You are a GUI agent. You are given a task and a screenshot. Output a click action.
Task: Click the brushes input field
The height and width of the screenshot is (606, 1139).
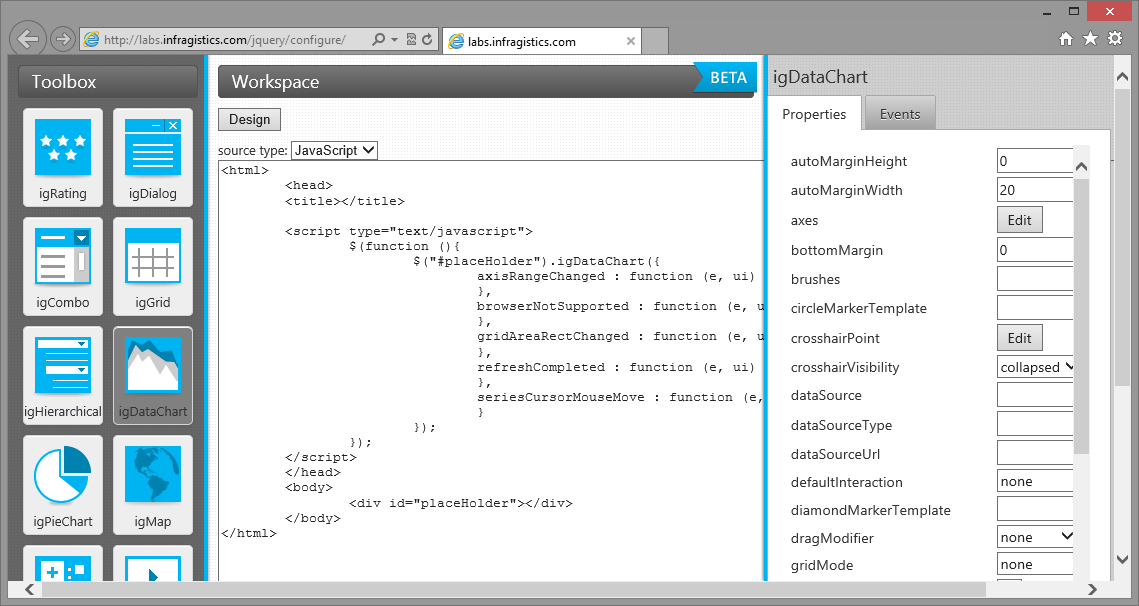pyautogui.click(x=1035, y=279)
